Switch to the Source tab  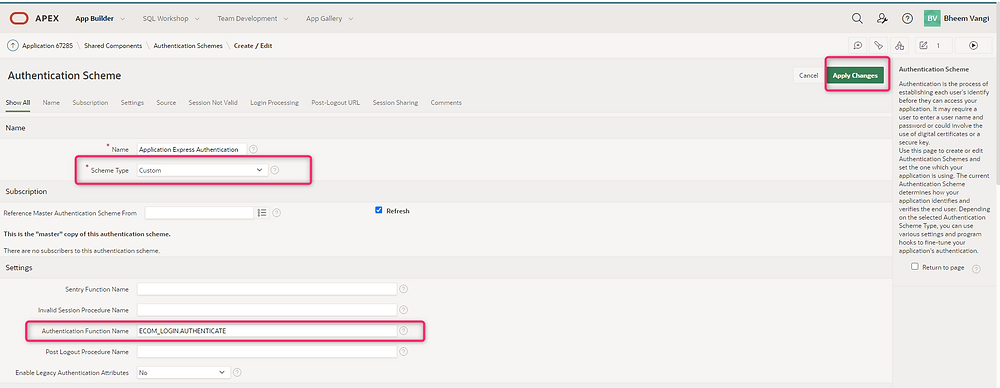166,103
